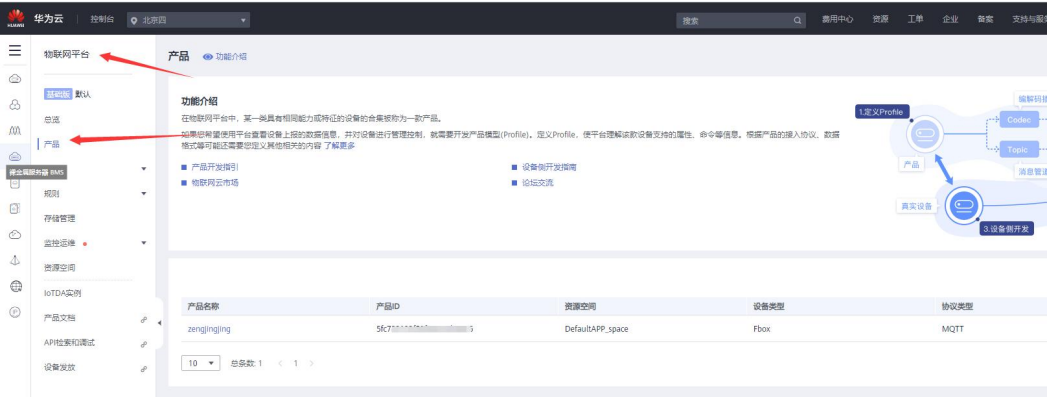The image size is (1050, 397).
Task: Click the magnifier icon in the search box
Action: click(798, 20)
